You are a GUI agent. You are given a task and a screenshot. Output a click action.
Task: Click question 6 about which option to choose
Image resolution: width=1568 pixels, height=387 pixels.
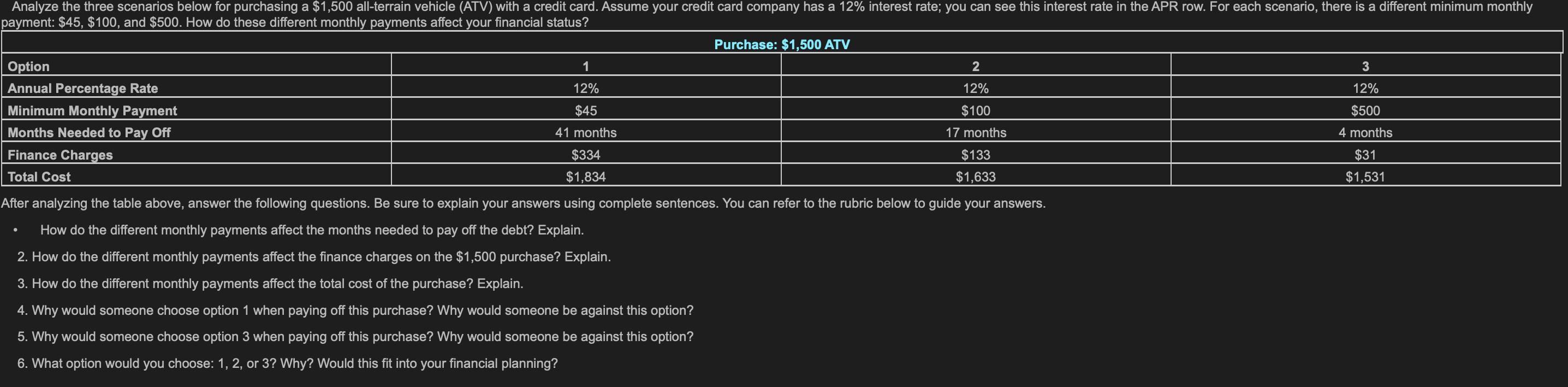tap(287, 363)
